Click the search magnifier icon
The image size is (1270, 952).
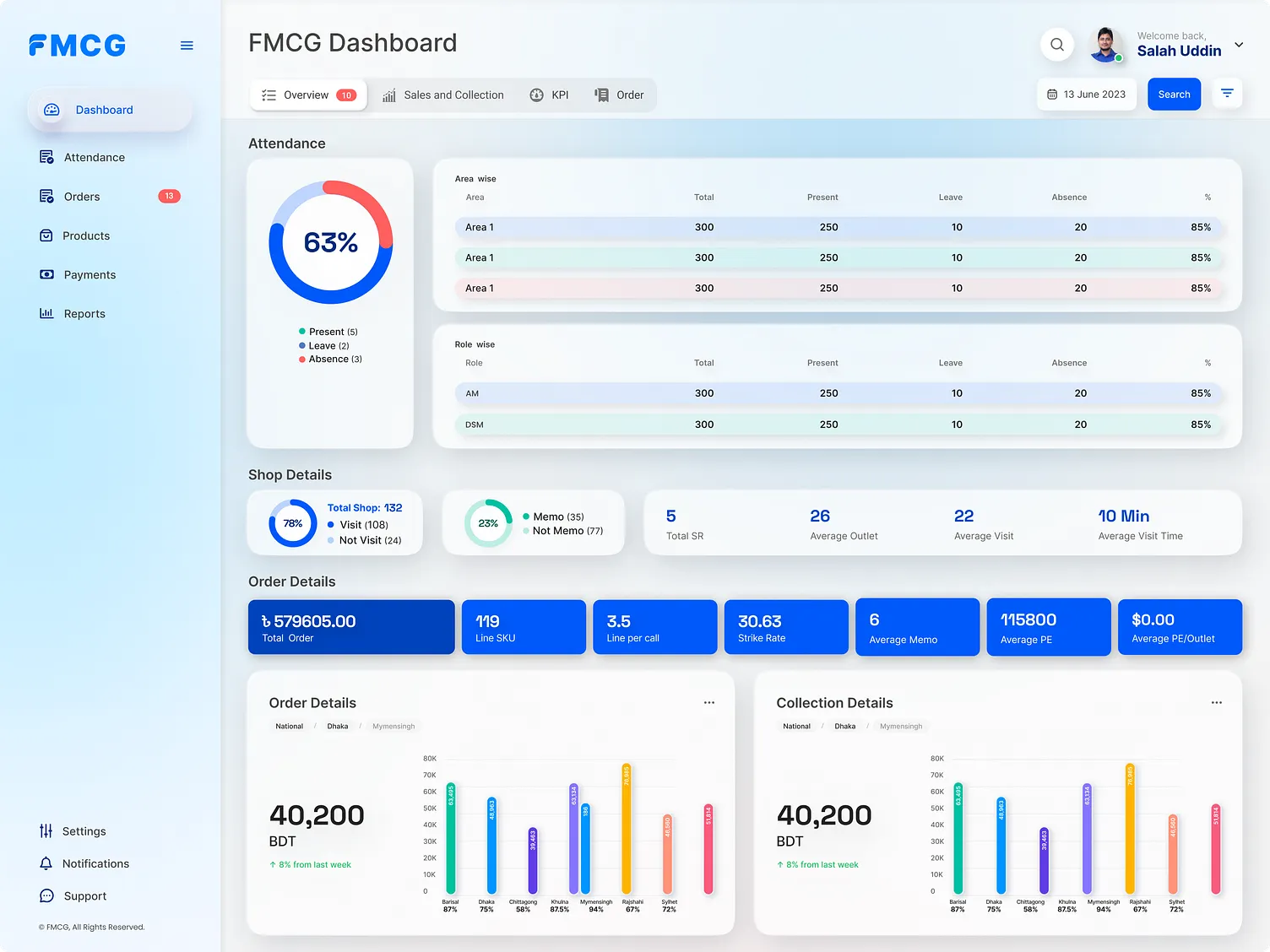point(1056,45)
